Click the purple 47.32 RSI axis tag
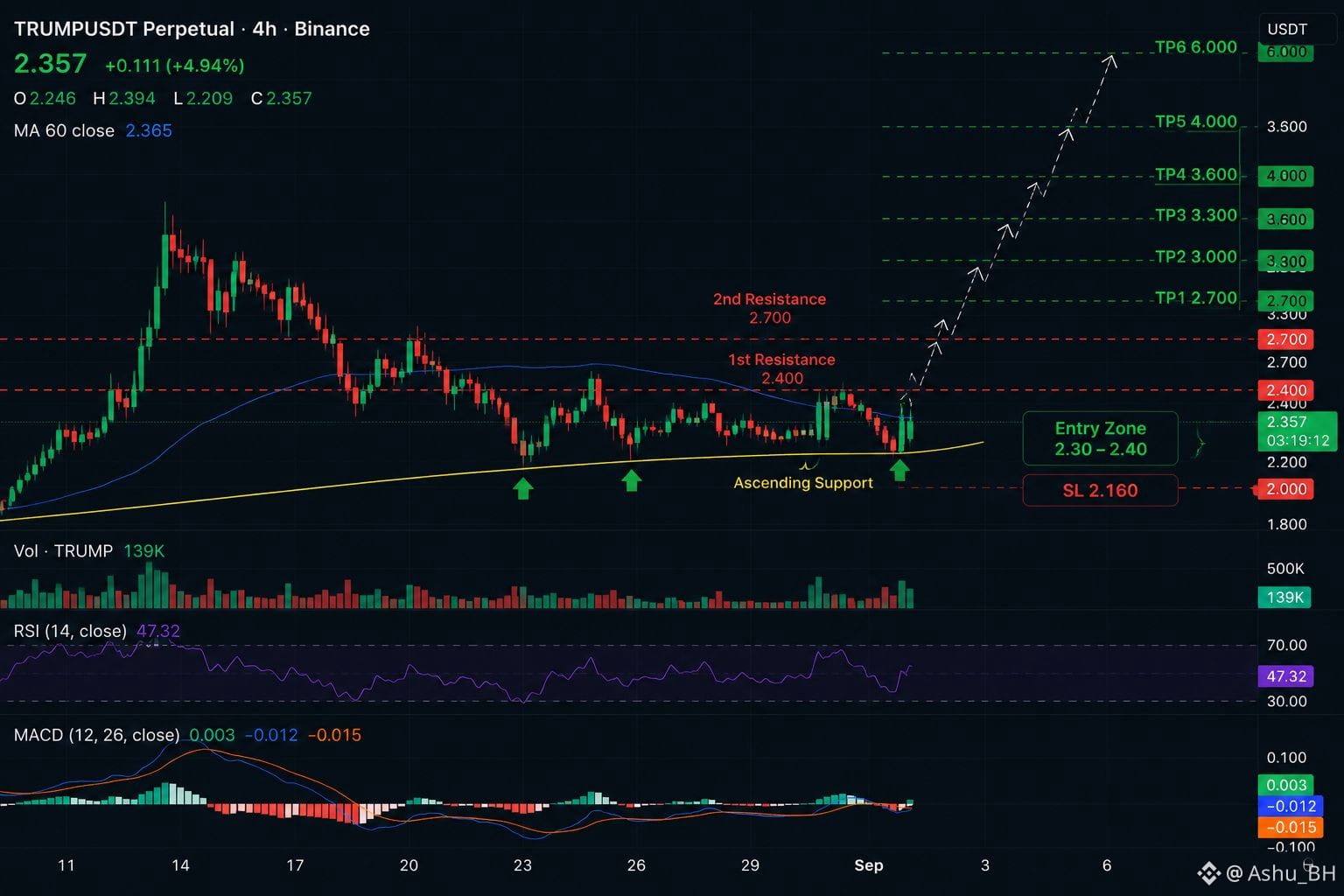This screenshot has height=896, width=1344. (1286, 676)
